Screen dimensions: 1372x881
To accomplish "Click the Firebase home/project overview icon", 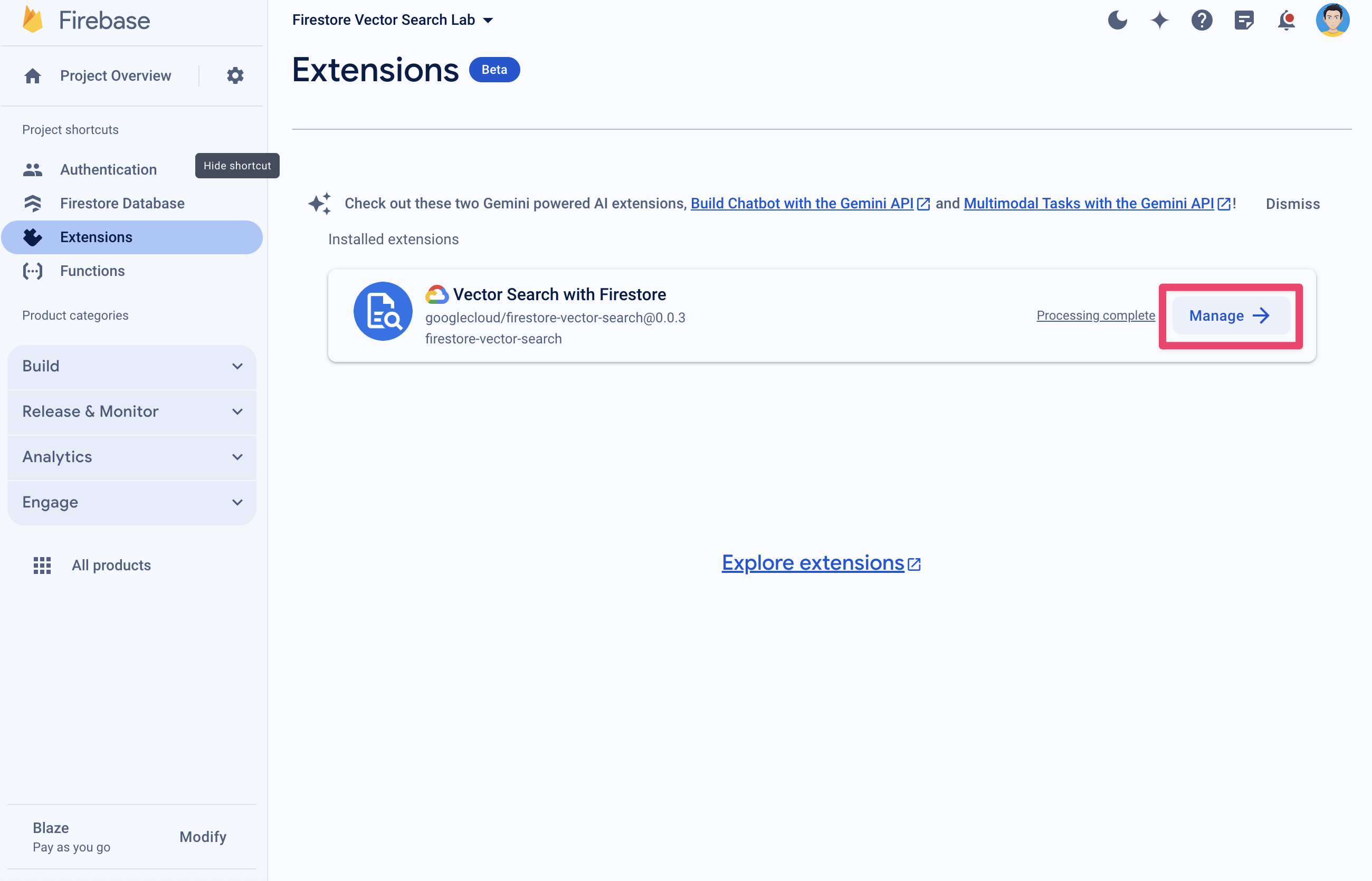I will tap(32, 75).
